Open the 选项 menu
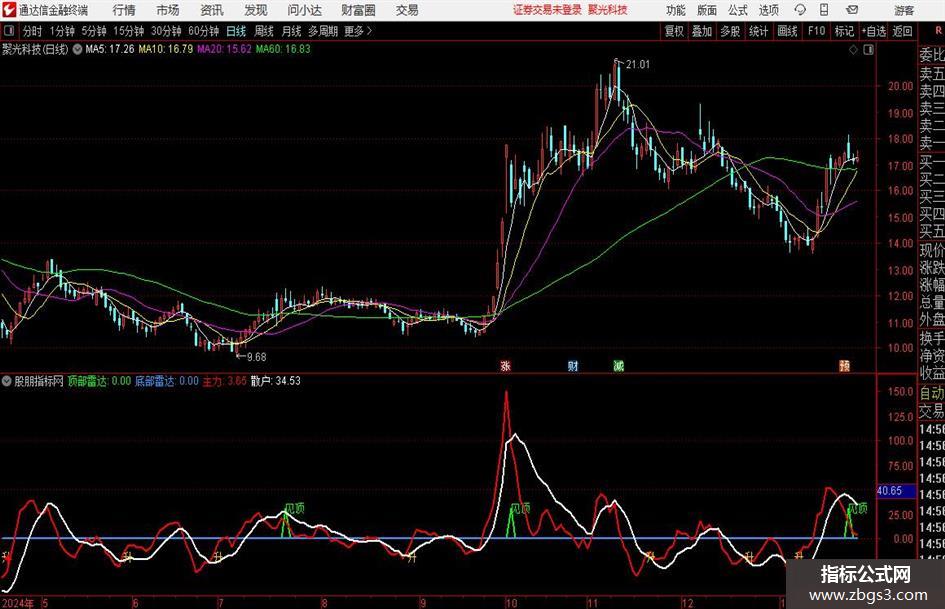Screen dimensions: 945x609 point(768,10)
